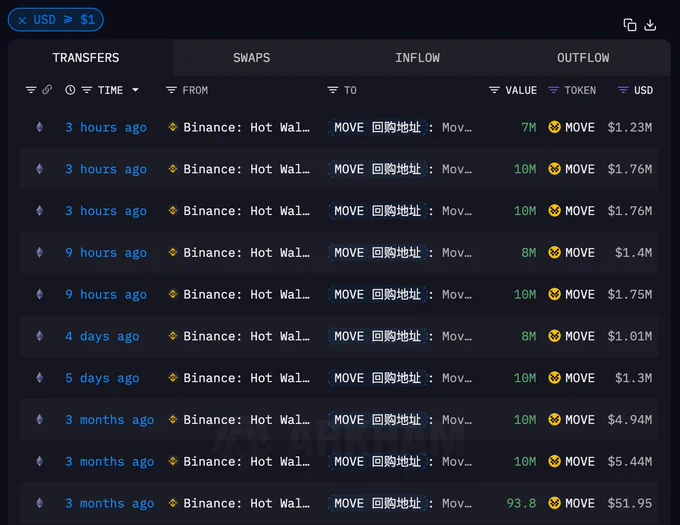Open 9 hours ago link in 8M $1.4M row
680x525 pixels.
[106, 253]
